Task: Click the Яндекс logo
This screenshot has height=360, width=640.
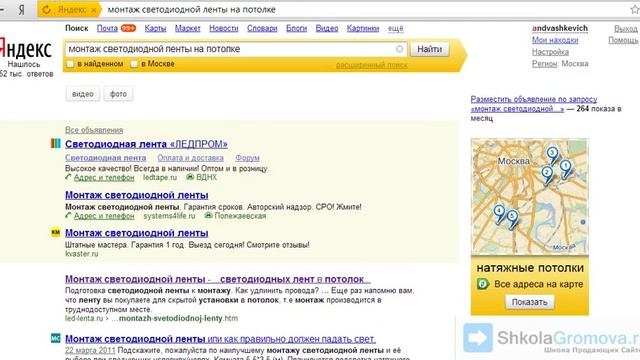Action: 25,49
